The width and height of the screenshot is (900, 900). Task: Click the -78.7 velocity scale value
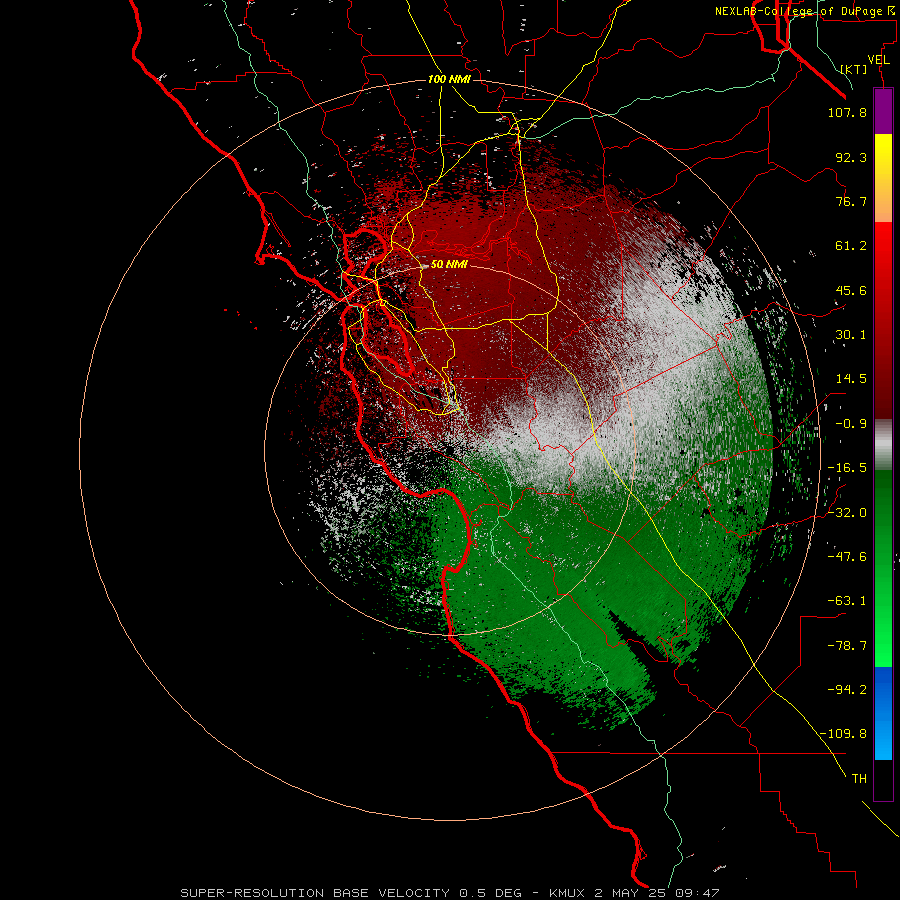[x=847, y=646]
